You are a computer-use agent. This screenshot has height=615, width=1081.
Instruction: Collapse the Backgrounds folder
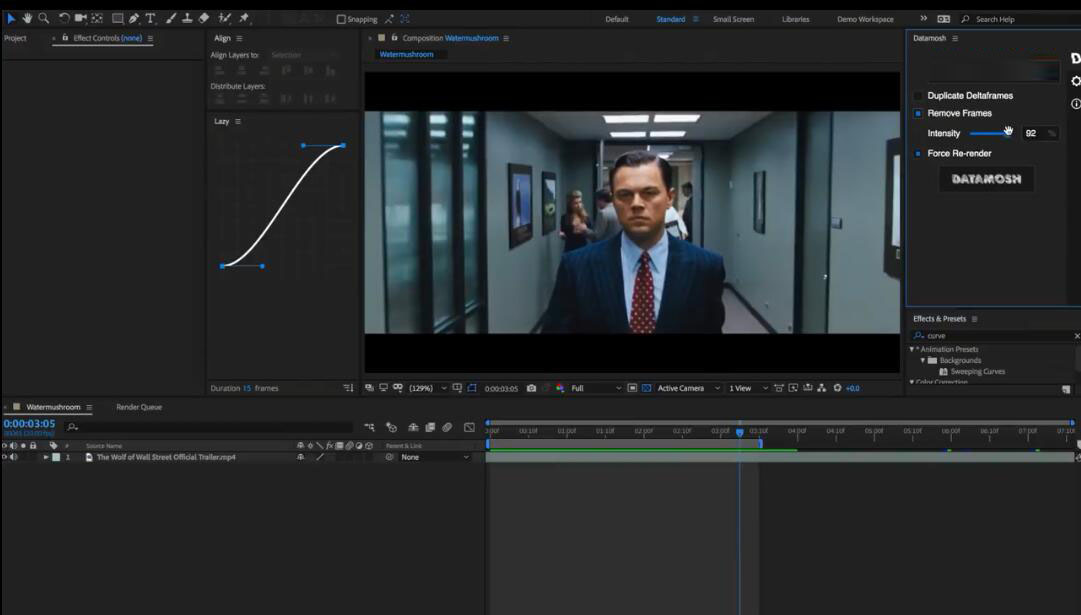(922, 361)
